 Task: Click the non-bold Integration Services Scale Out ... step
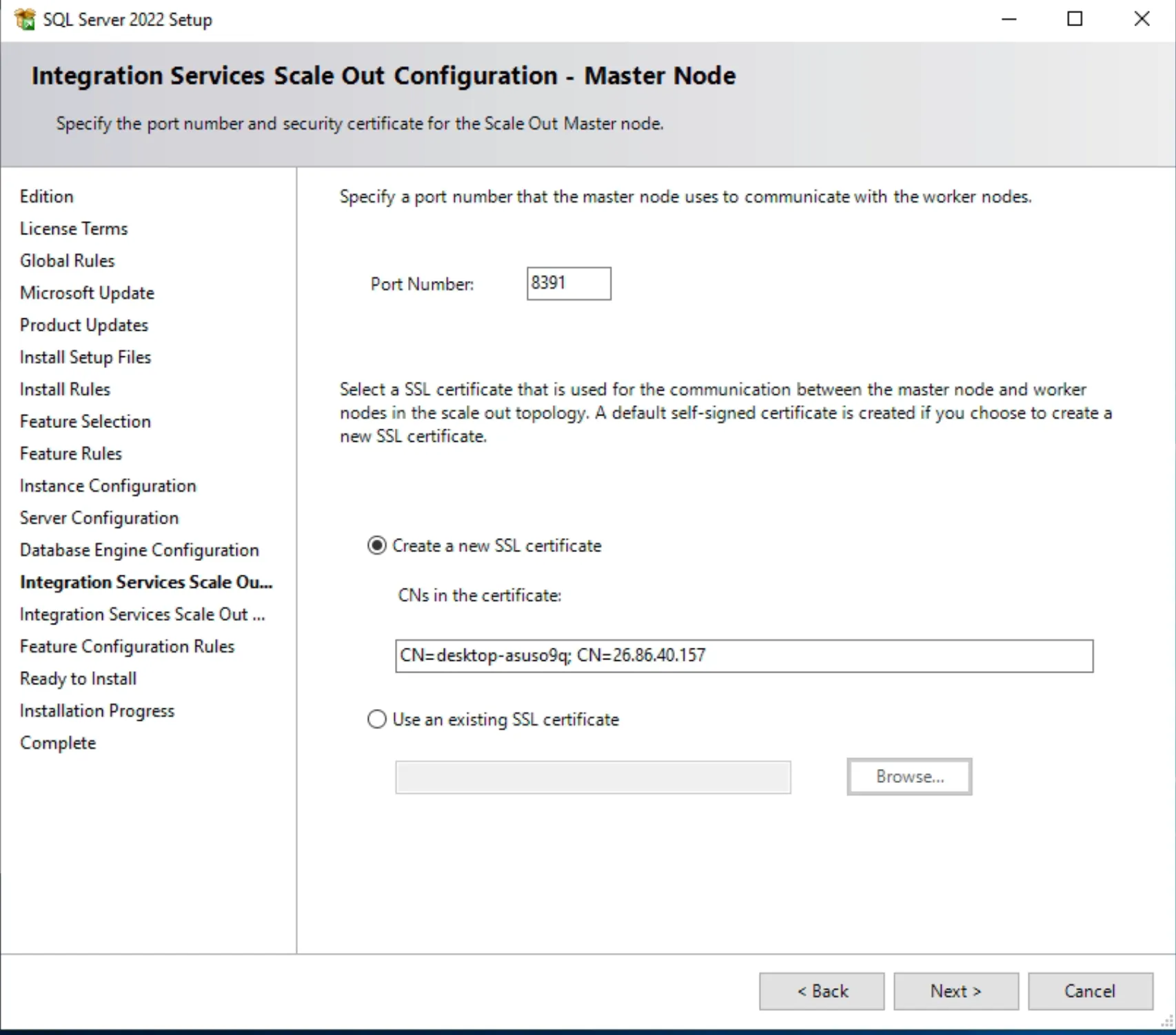pyautogui.click(x=142, y=614)
